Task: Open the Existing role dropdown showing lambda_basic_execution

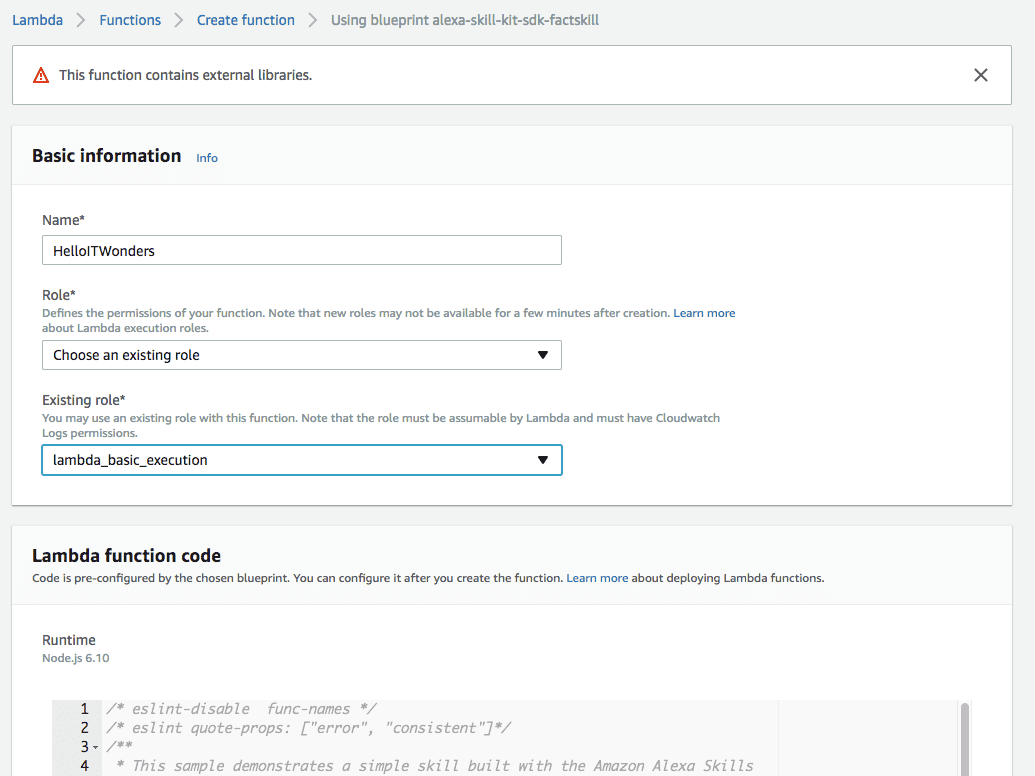Action: pos(300,460)
